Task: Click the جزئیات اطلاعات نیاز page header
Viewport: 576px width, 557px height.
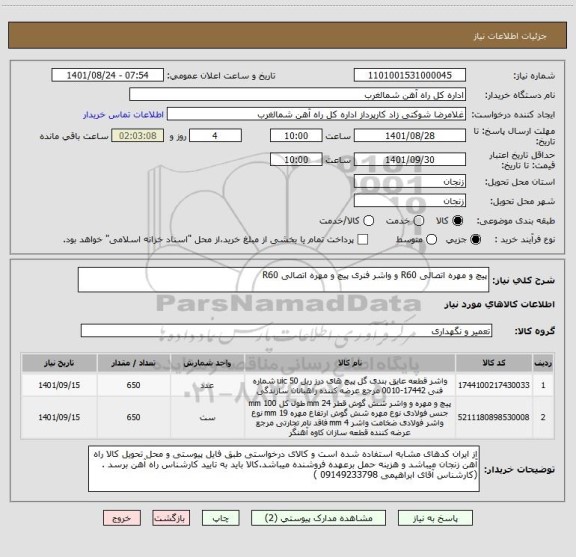Action: pos(510,36)
